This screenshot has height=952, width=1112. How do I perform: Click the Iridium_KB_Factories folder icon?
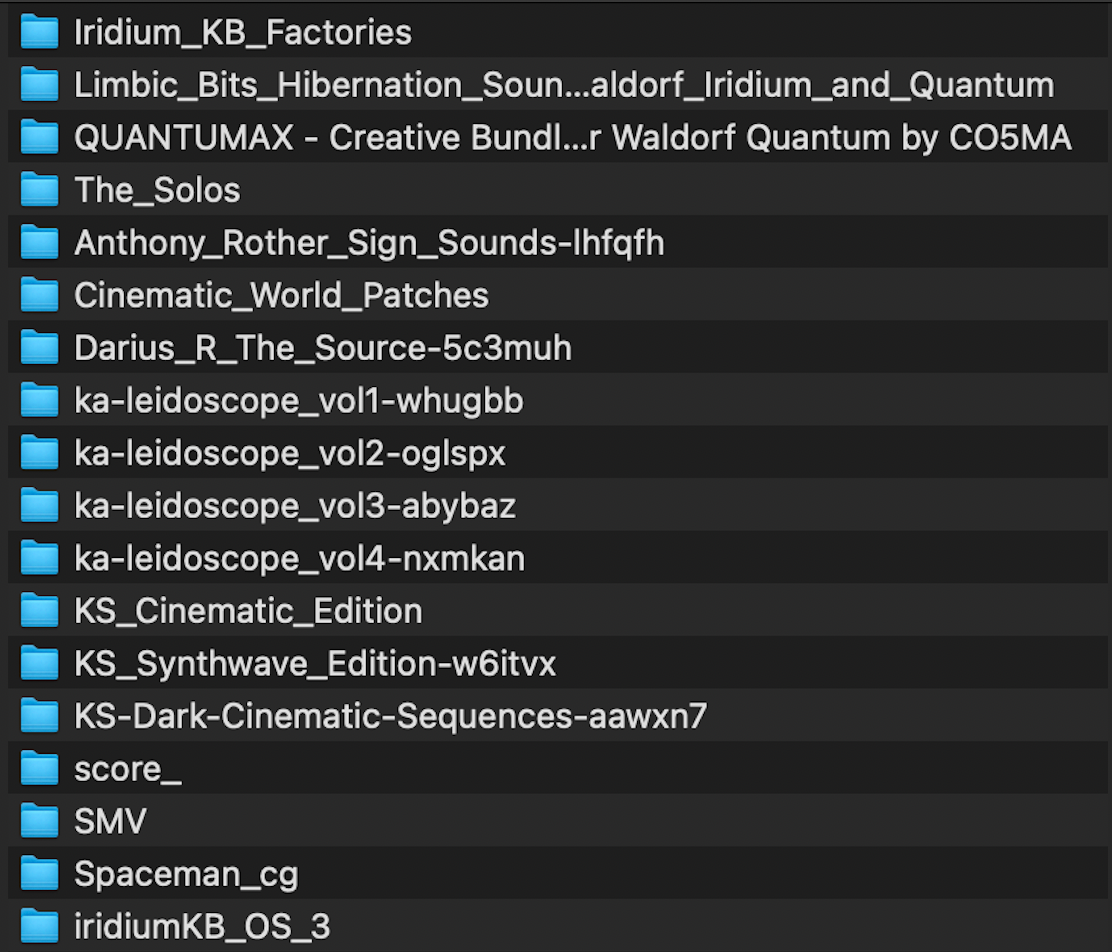click(x=39, y=32)
